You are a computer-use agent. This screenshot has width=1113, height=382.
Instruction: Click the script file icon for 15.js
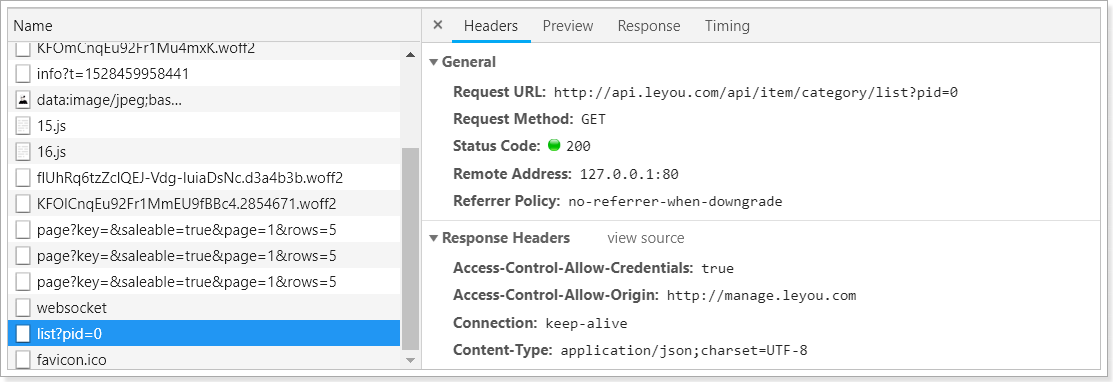(23, 126)
